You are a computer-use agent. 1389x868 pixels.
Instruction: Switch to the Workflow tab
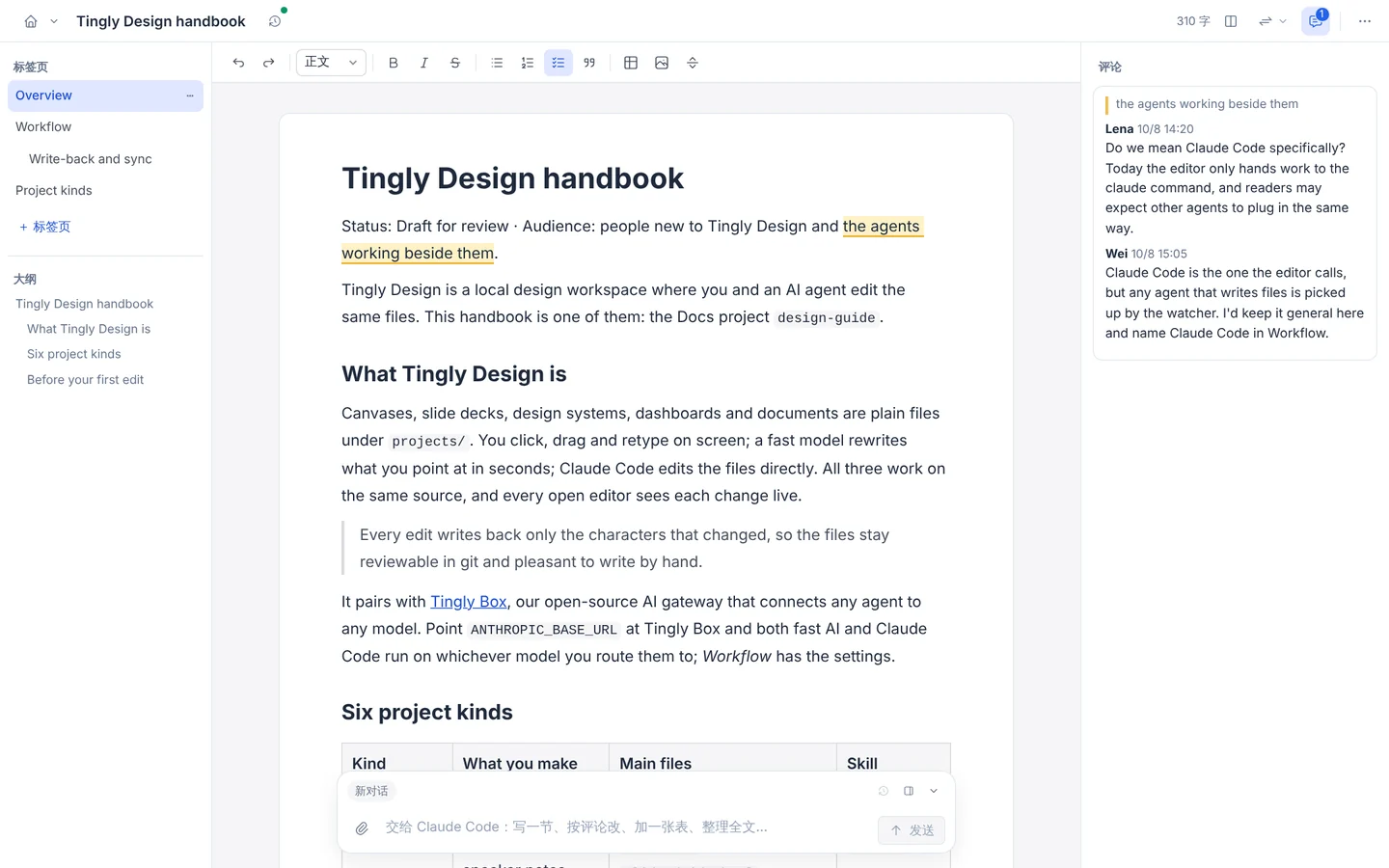pyautogui.click(x=105, y=127)
